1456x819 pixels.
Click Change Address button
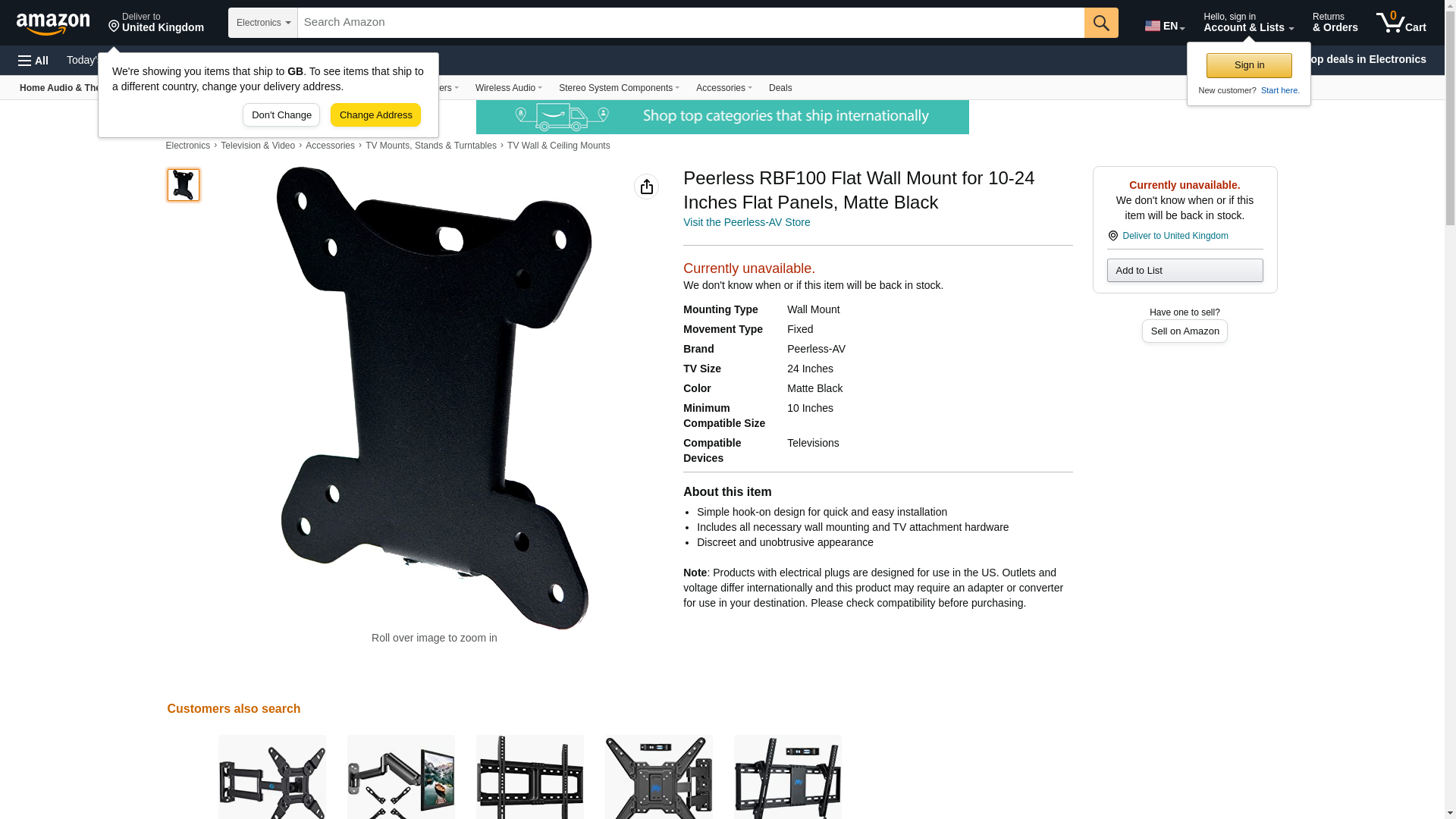[x=375, y=115]
